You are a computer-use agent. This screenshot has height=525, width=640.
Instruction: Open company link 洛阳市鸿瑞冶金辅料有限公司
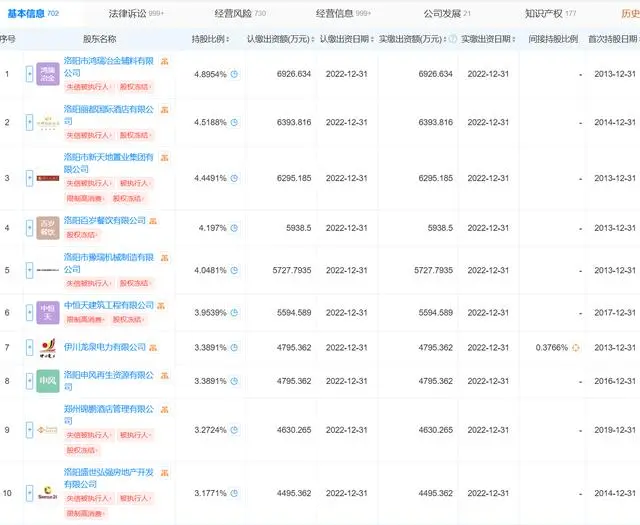pyautogui.click(x=109, y=67)
